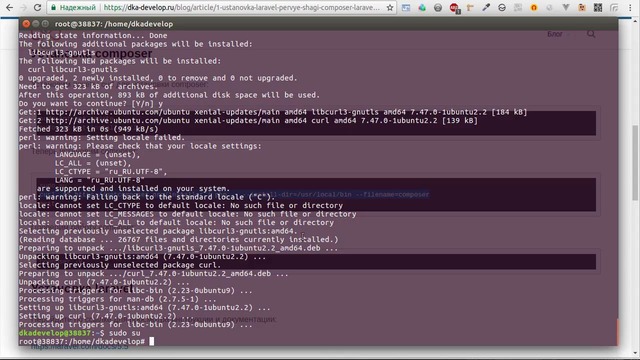Screen dimensions: 640x360
Task: Close the terminal window via red button
Action: tap(26, 24)
